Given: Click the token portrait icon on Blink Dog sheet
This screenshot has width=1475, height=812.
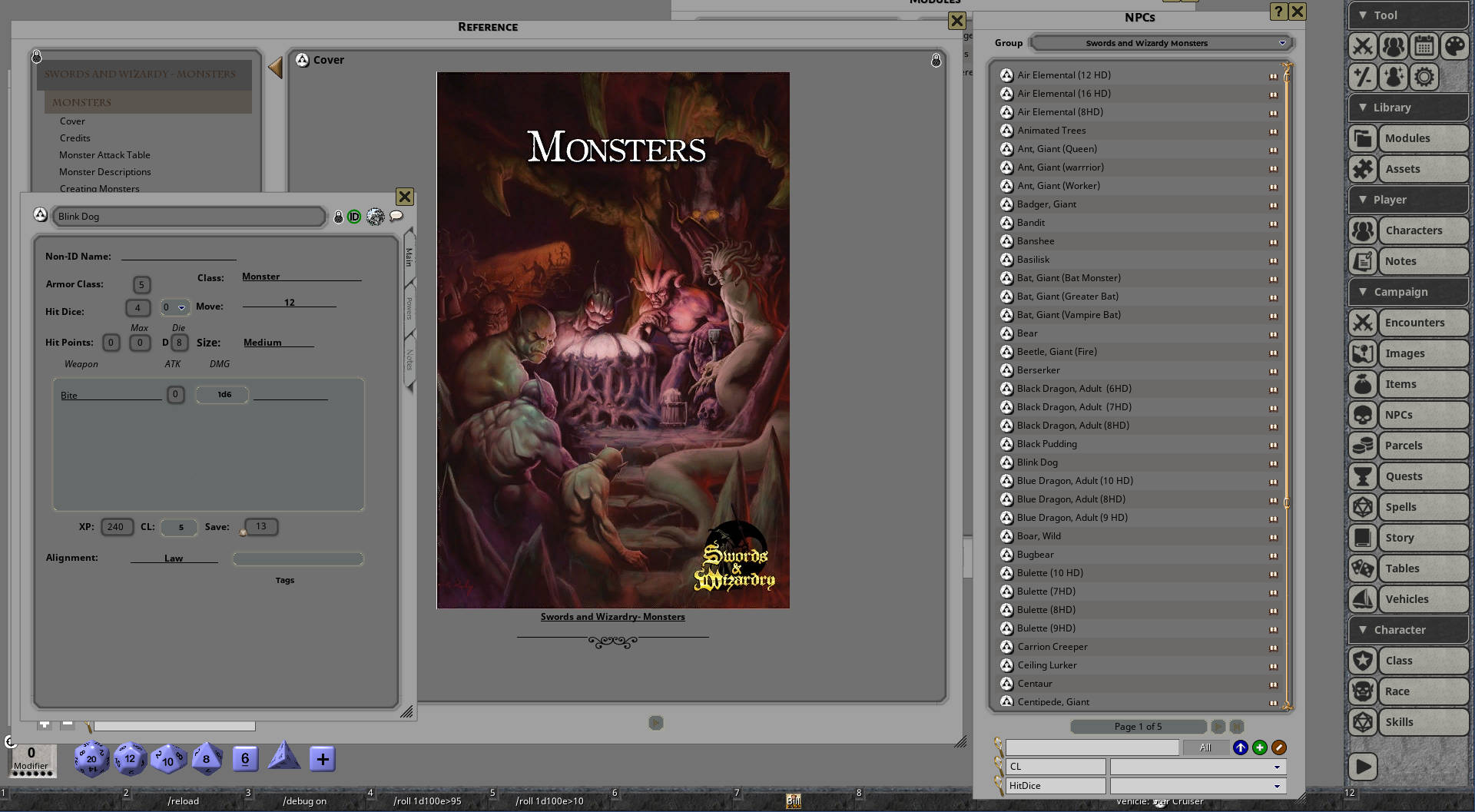Looking at the screenshot, I should [375, 217].
